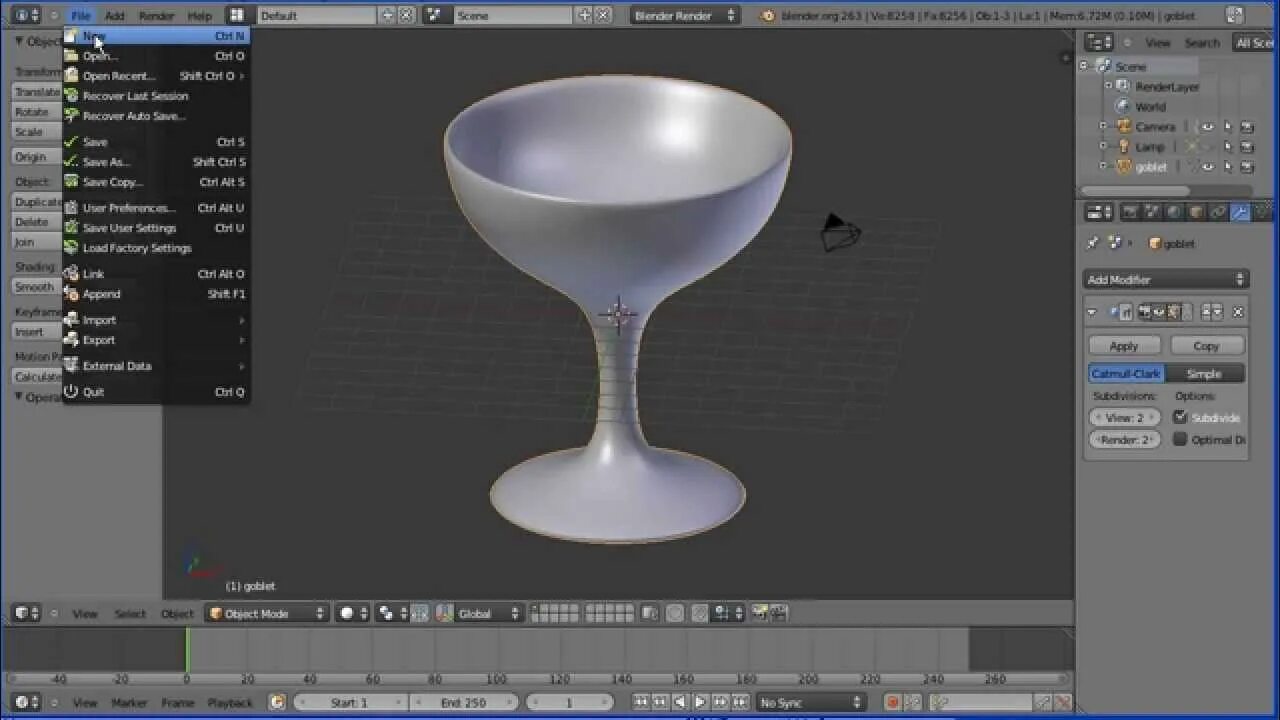Uncheck the Subdivide UVs checkbox

click(1180, 418)
